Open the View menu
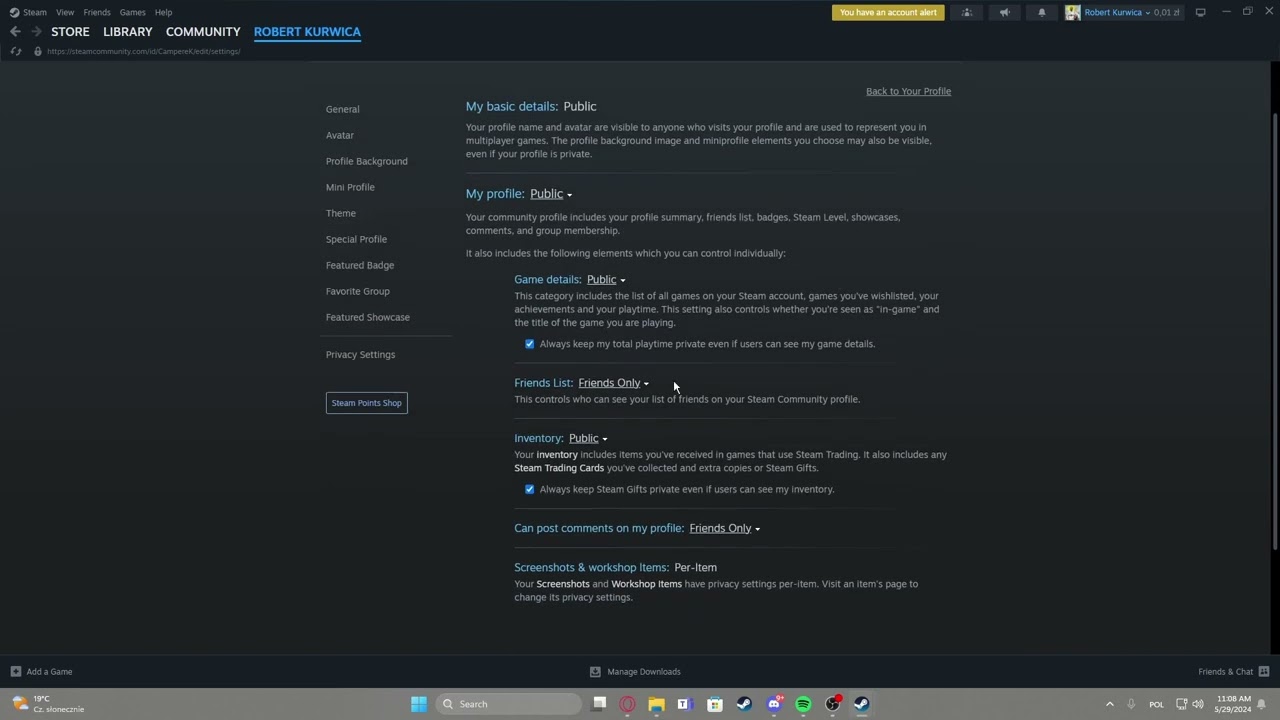This screenshot has height=720, width=1280. coord(65,12)
